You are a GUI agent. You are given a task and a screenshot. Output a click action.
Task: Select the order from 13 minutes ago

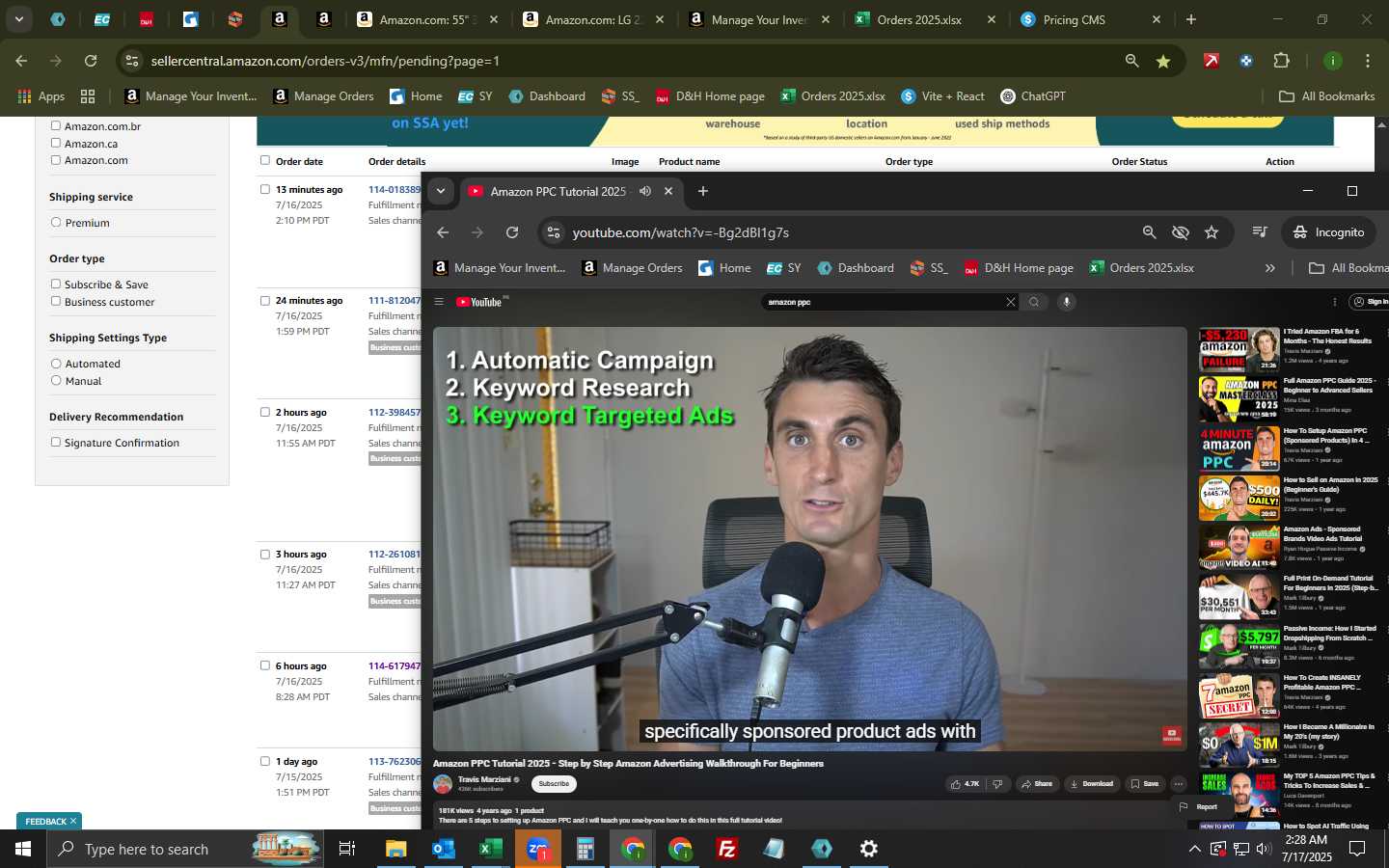[265, 189]
